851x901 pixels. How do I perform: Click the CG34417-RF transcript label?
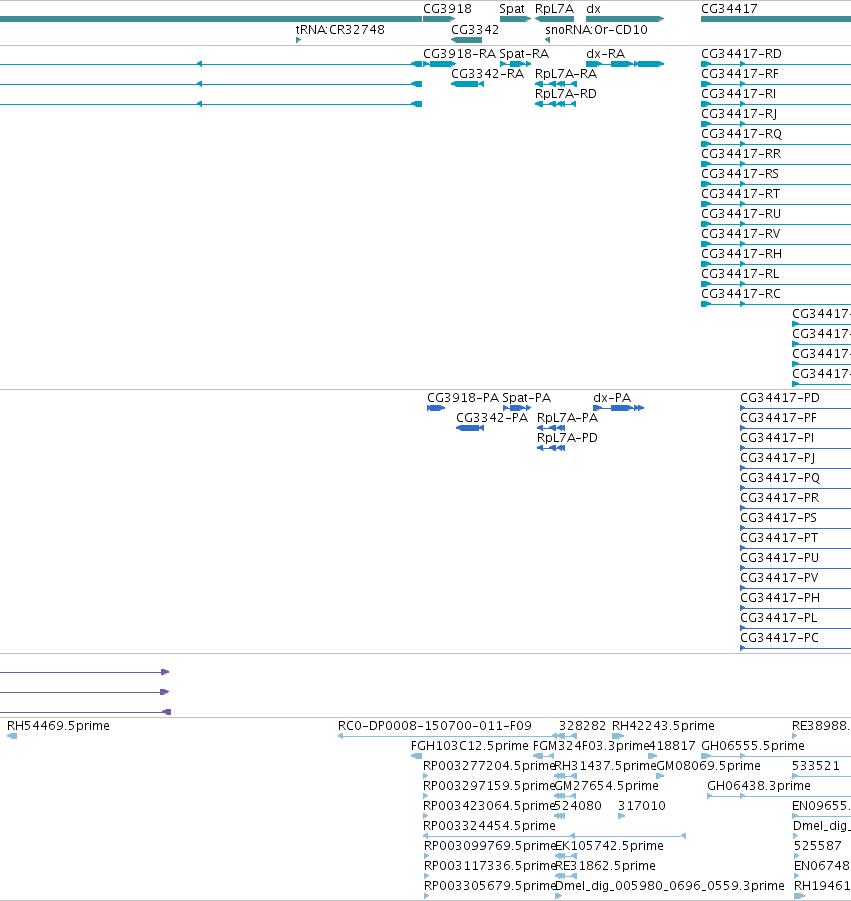click(740, 74)
